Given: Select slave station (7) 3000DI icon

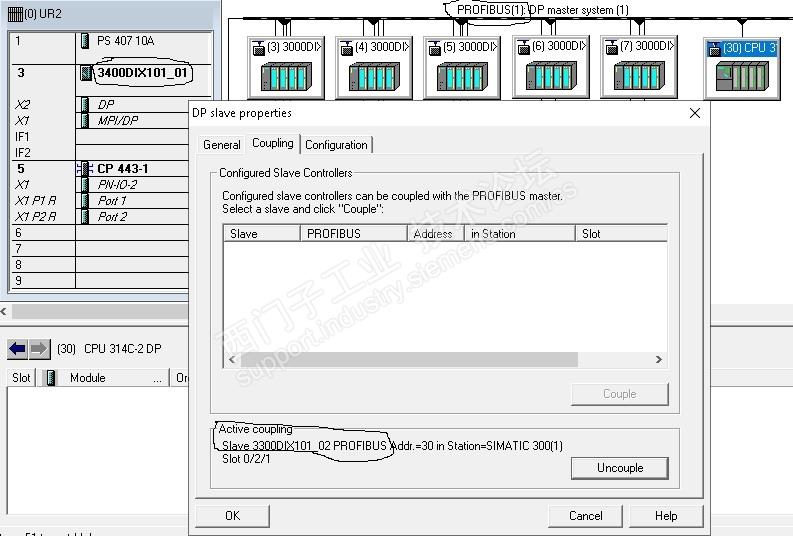Looking at the screenshot, I should point(639,76).
